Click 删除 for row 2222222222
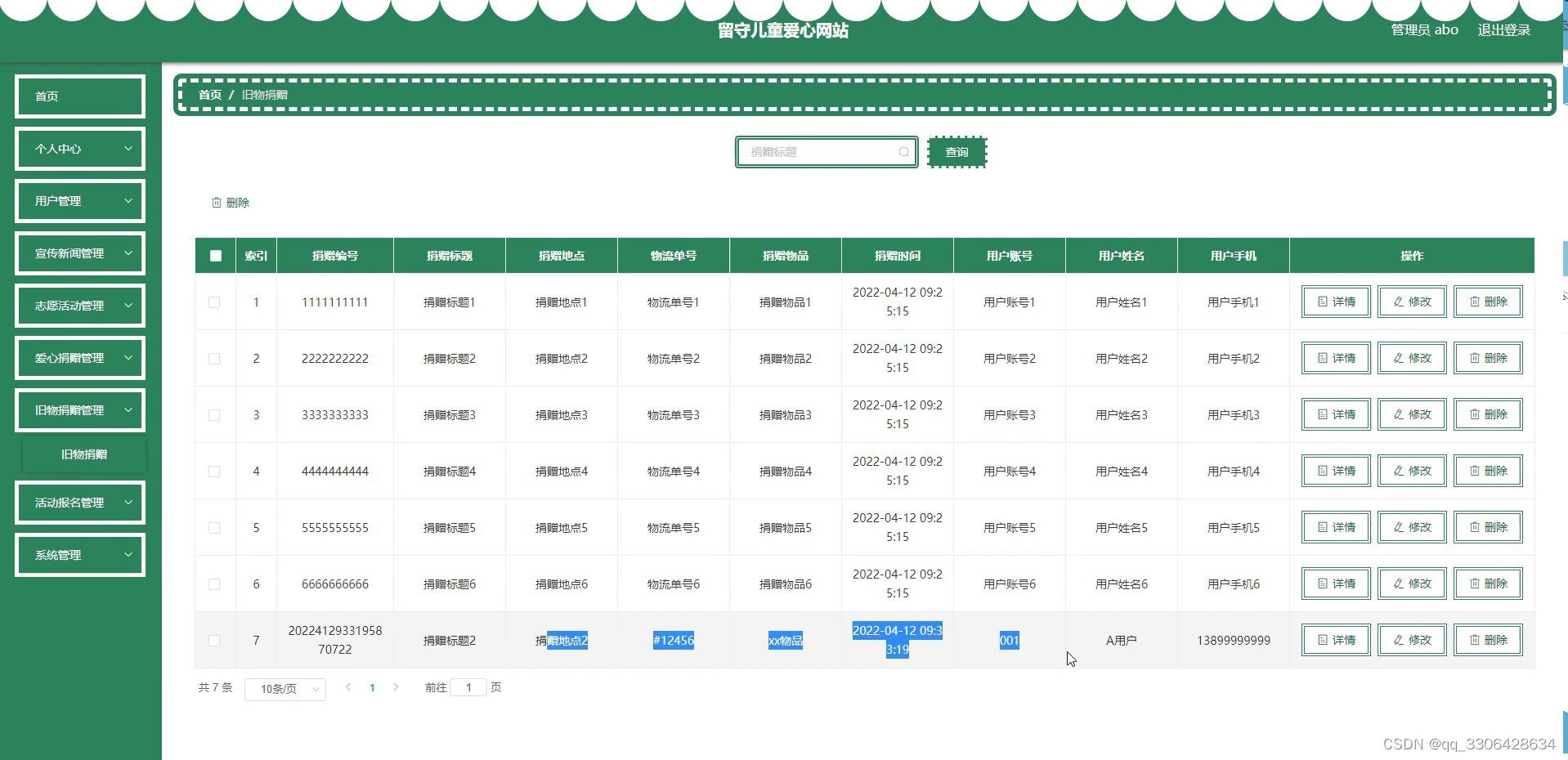1568x760 pixels. [1488, 358]
